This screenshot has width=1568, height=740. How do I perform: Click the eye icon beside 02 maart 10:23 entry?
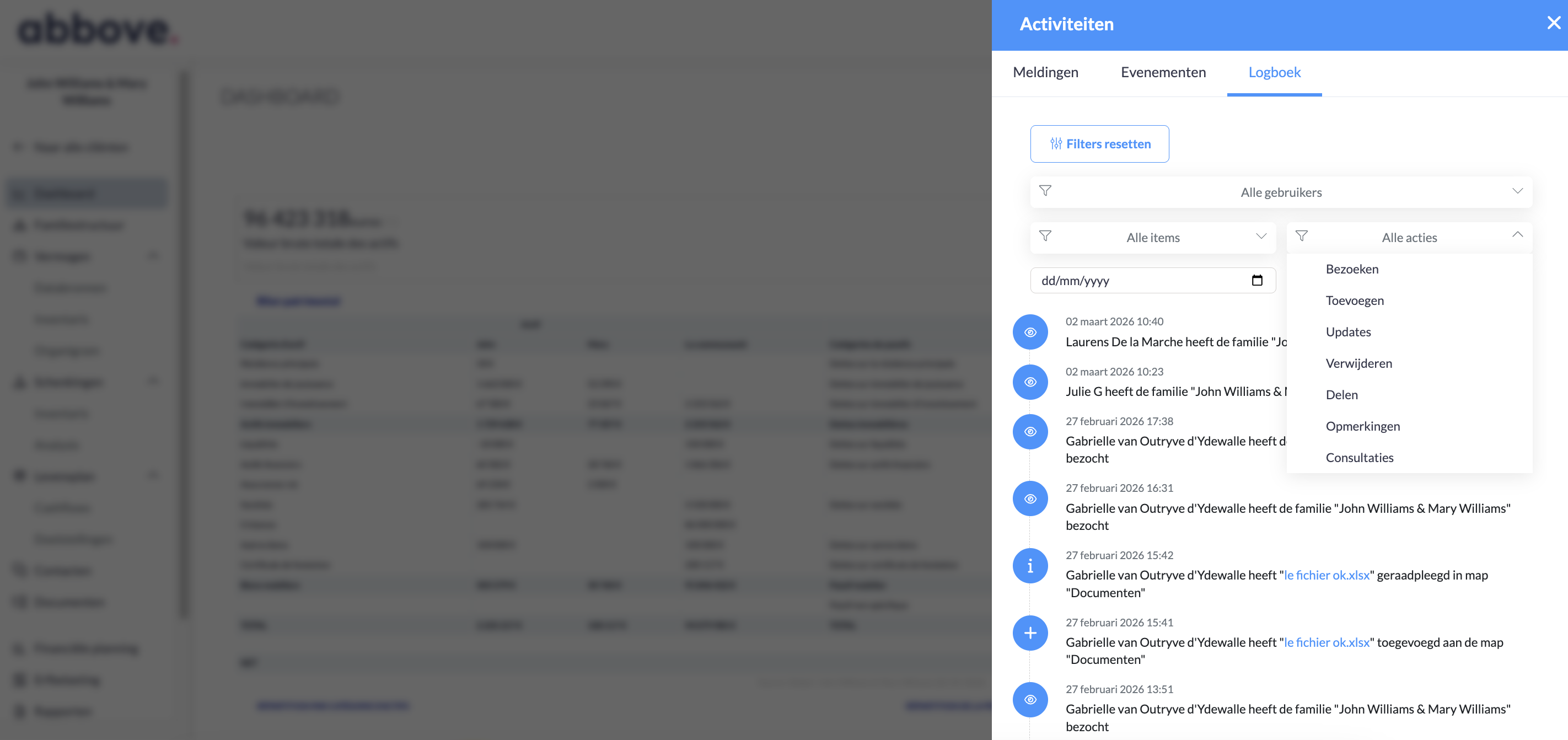pyautogui.click(x=1030, y=382)
